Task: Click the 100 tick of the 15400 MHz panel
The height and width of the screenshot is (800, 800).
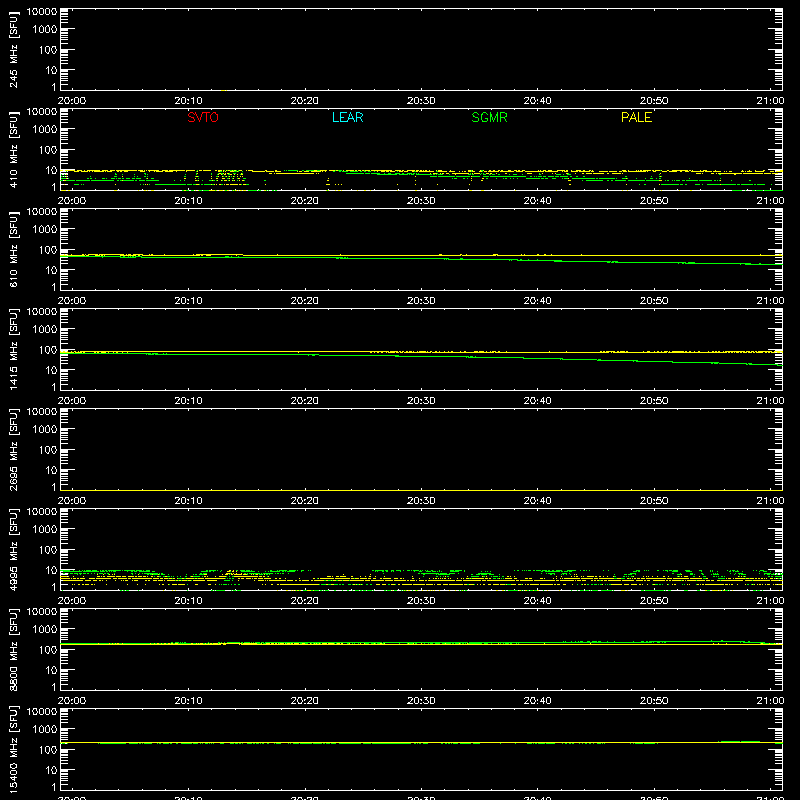Action: (x=48, y=750)
